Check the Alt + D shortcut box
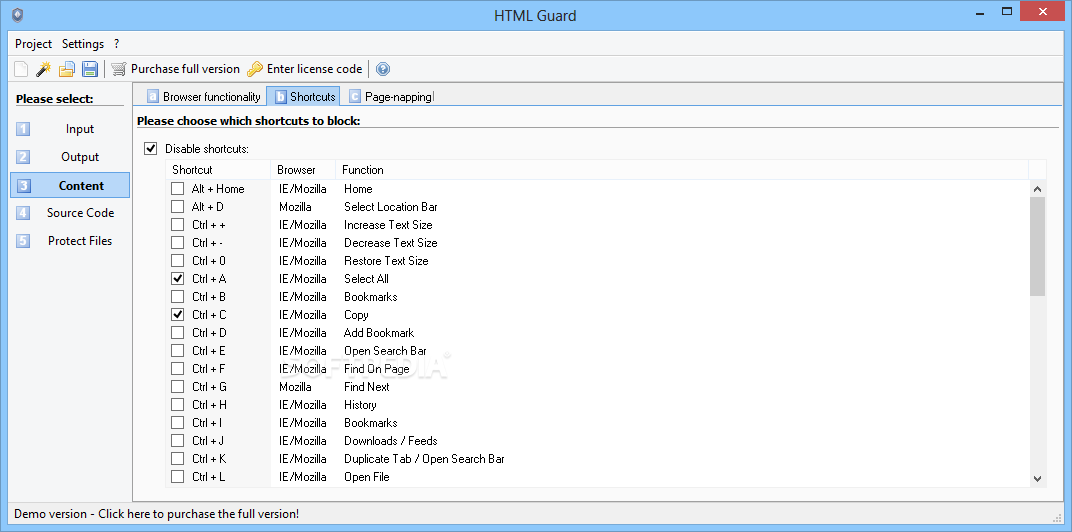 coord(178,207)
